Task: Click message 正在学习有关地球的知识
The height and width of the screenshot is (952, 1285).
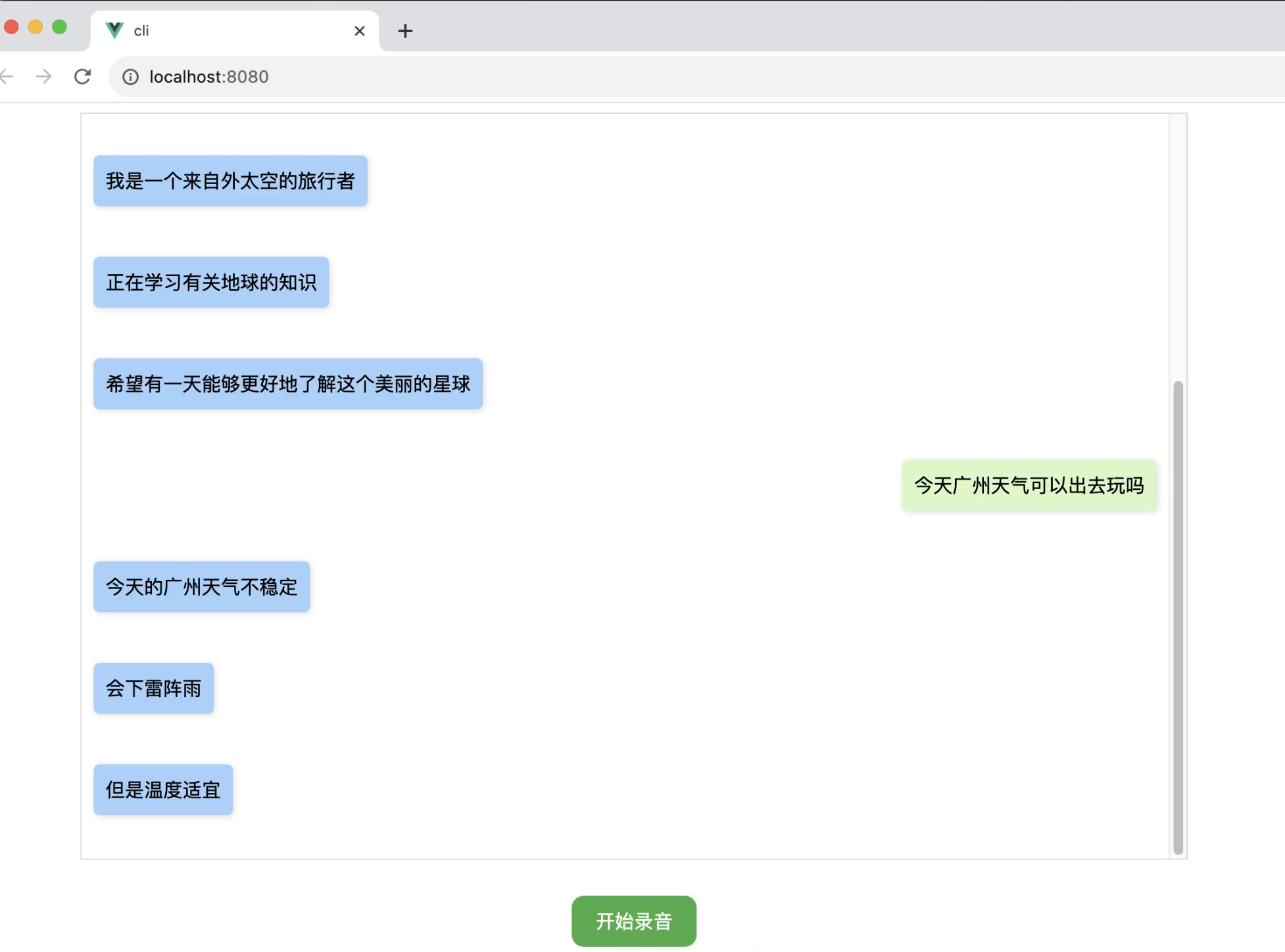Action: tap(211, 282)
